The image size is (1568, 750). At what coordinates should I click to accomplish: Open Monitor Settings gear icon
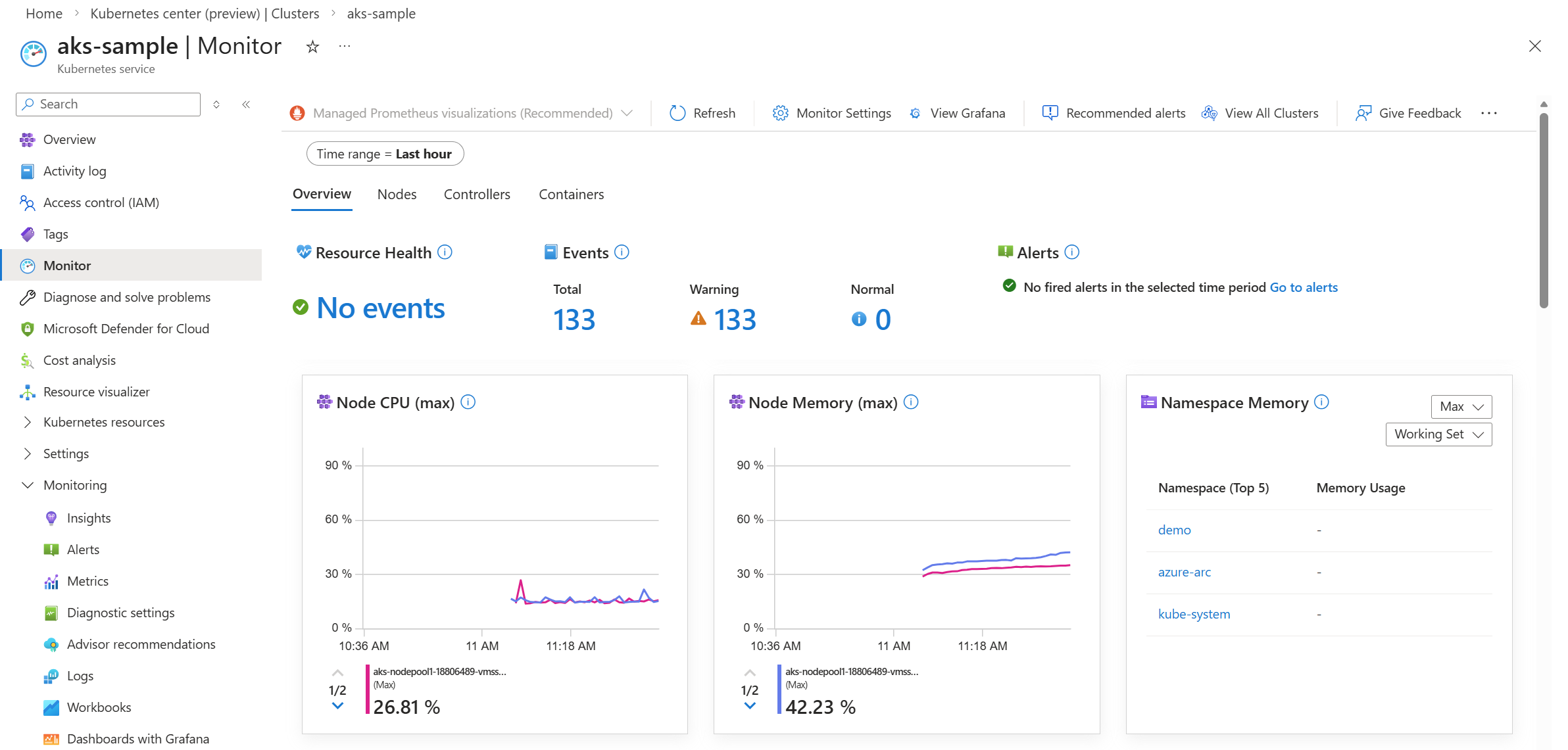click(x=780, y=113)
